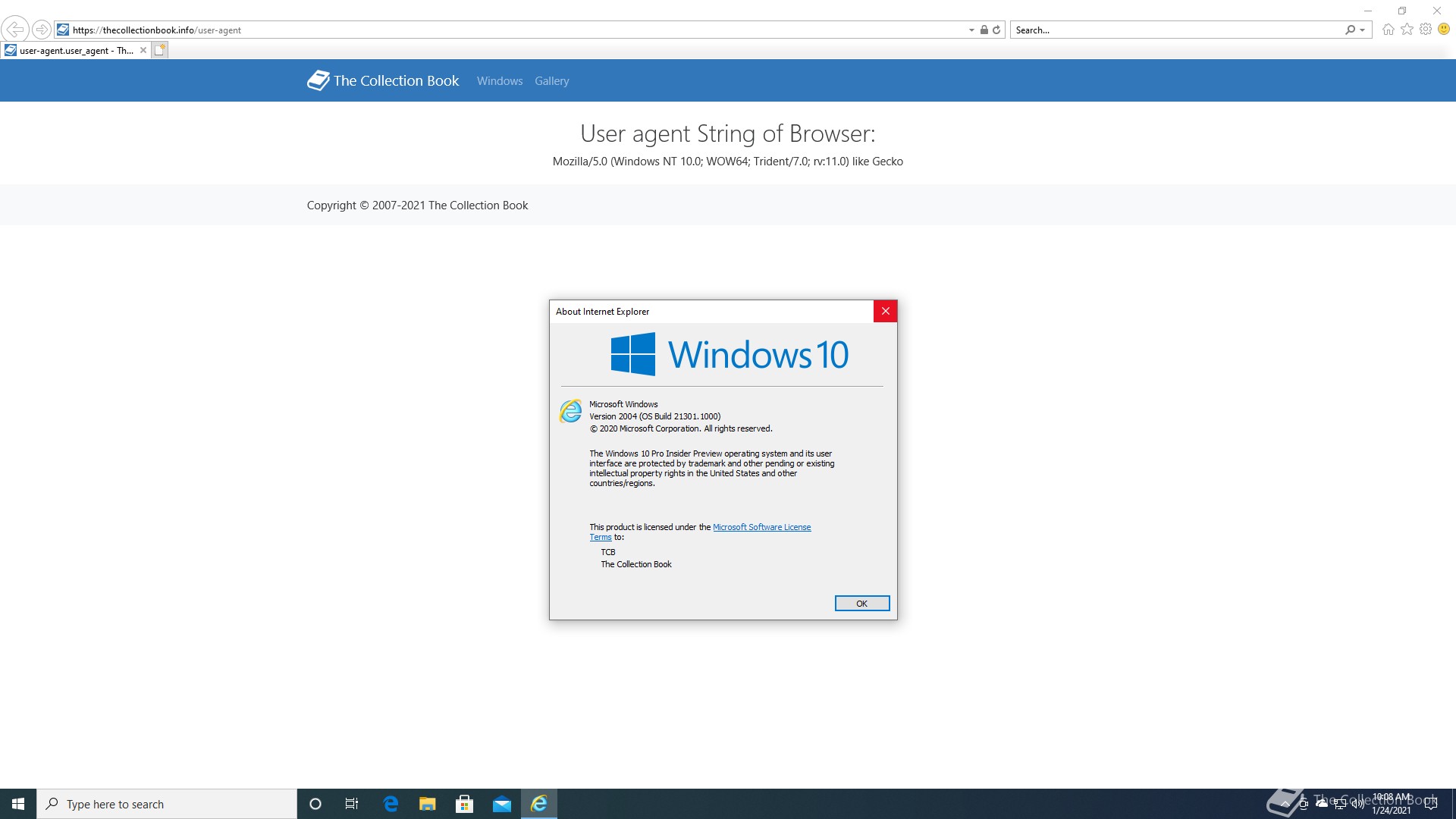1456x819 pixels.
Task: Click The Collection Book logo icon
Action: coord(318,80)
